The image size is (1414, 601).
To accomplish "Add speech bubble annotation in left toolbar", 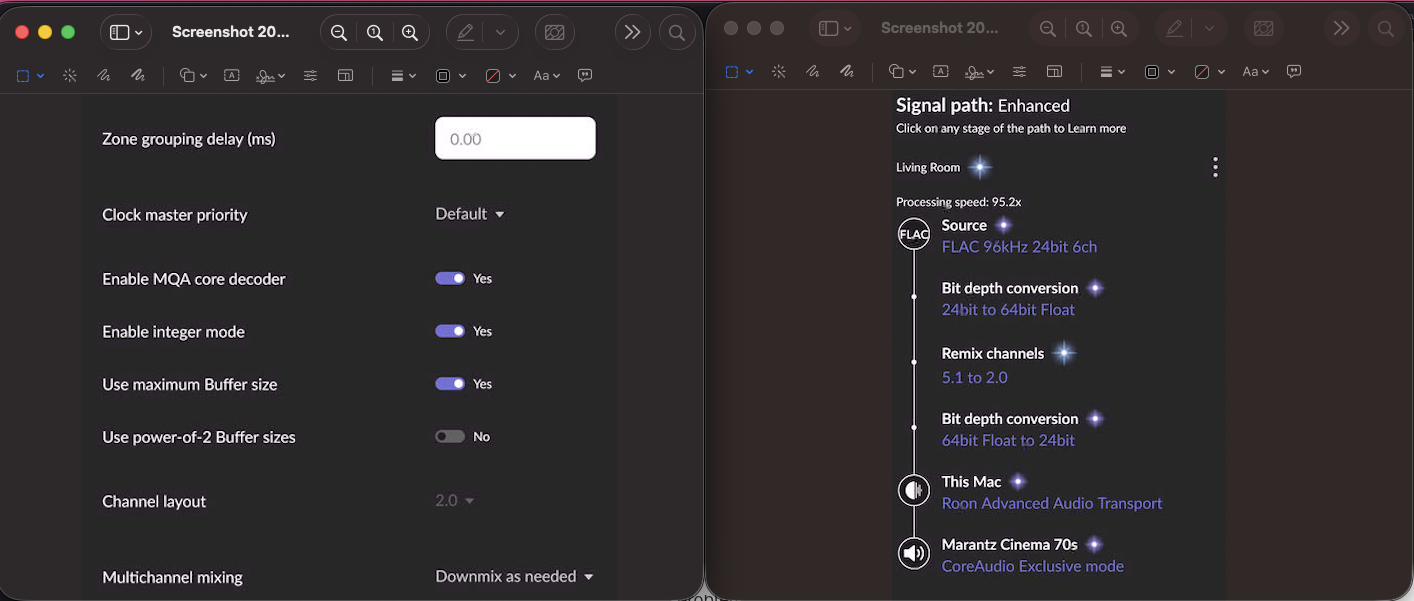I will tap(585, 75).
